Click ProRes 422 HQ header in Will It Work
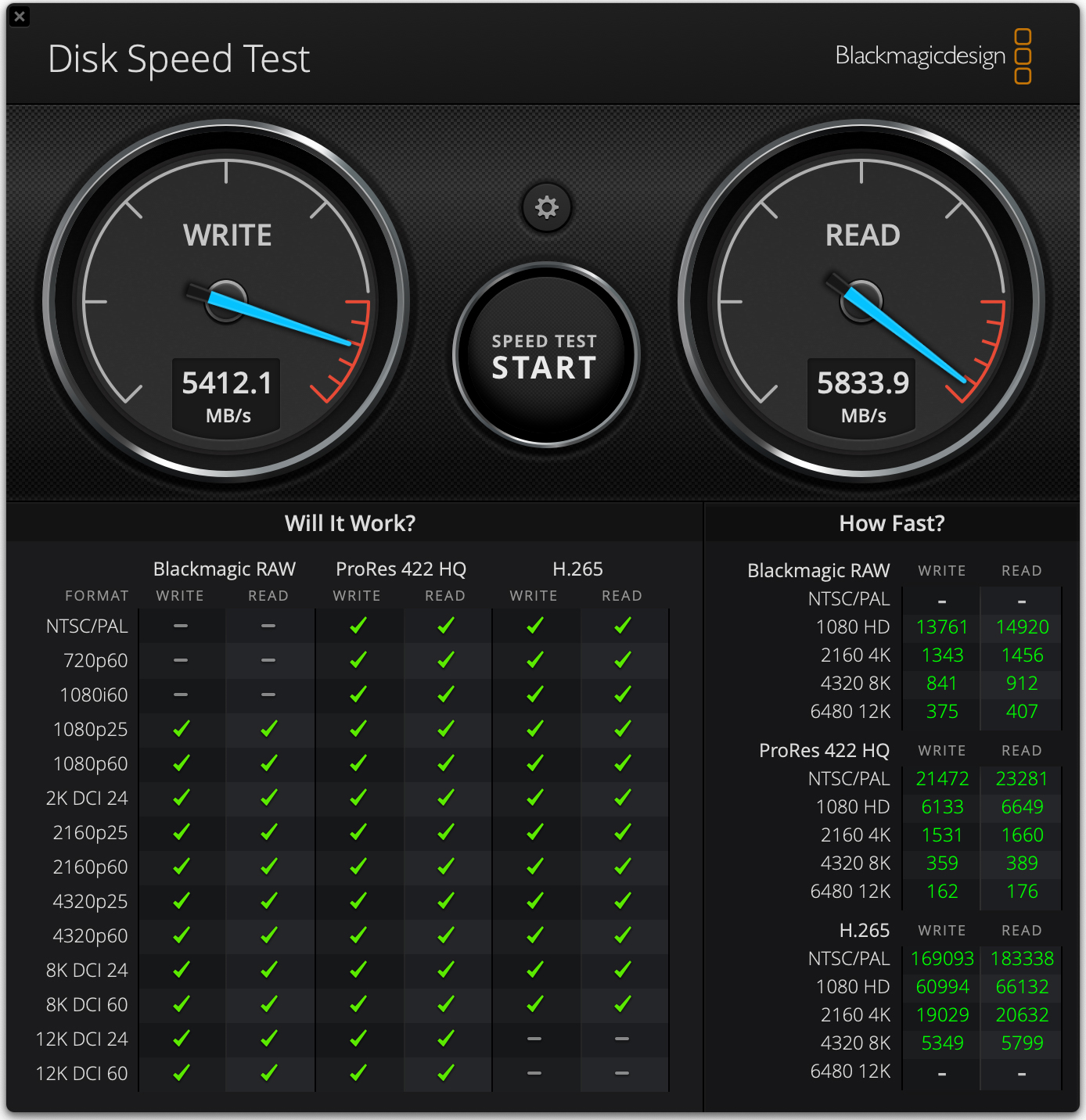Image resolution: width=1086 pixels, height=1120 pixels. (401, 569)
